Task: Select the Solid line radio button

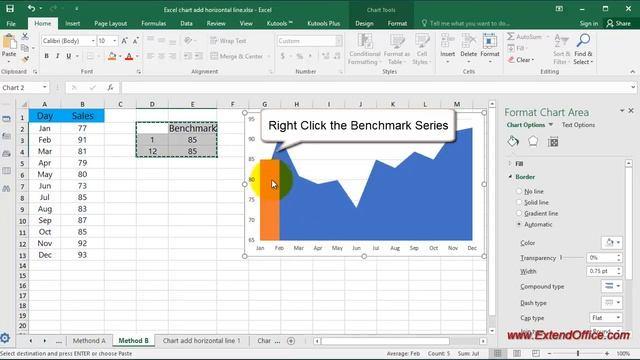Action: tap(519, 202)
